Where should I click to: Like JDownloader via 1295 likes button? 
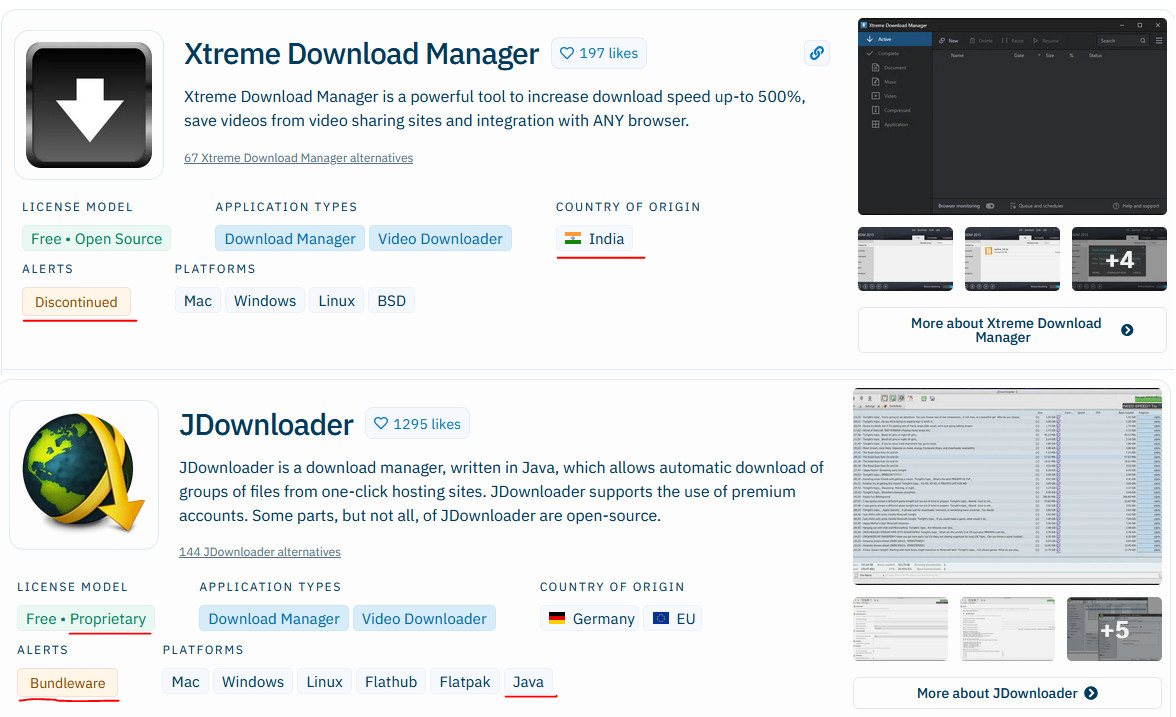tap(417, 424)
